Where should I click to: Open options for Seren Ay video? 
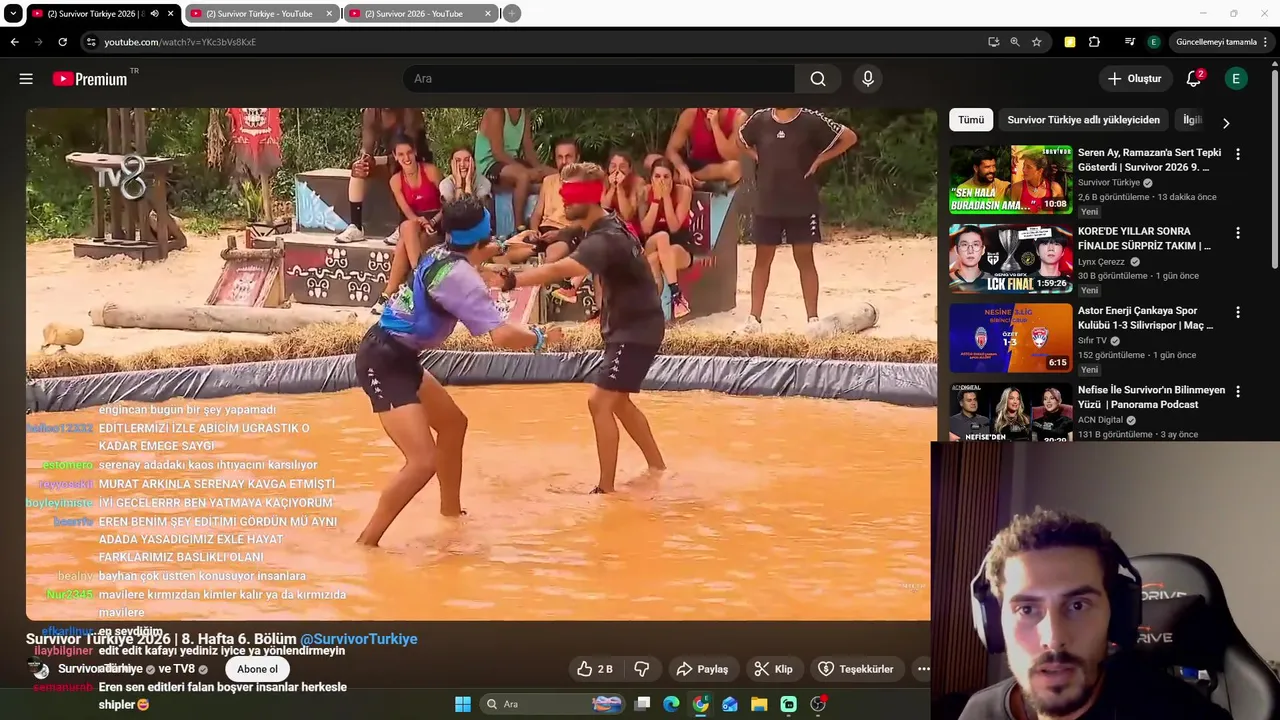coord(1238,154)
